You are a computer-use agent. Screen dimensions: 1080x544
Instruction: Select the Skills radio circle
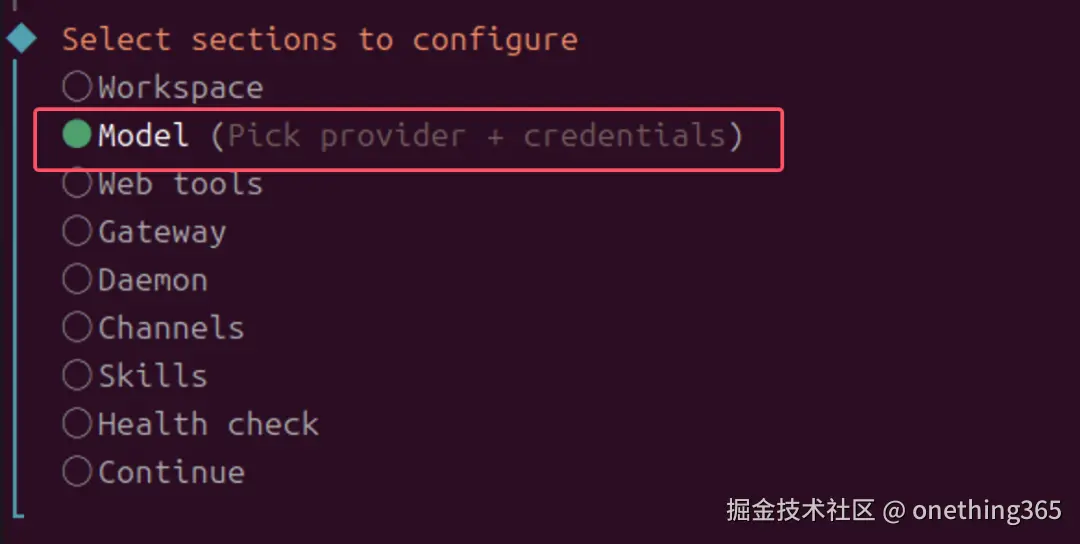77,375
